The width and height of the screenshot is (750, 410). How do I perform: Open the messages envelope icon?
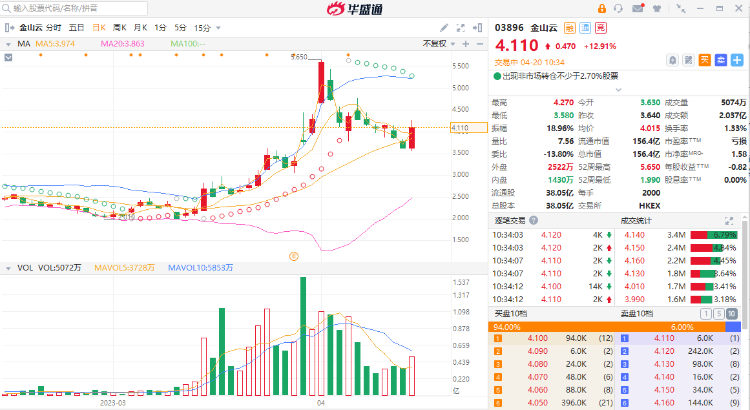tap(638, 8)
